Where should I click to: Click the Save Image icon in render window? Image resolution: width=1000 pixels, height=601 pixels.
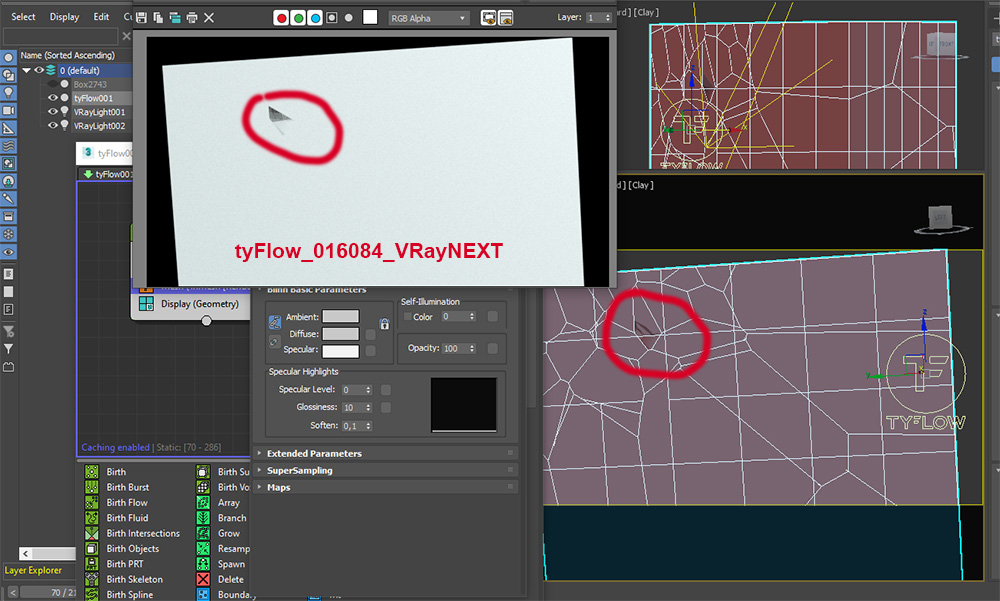coord(142,18)
